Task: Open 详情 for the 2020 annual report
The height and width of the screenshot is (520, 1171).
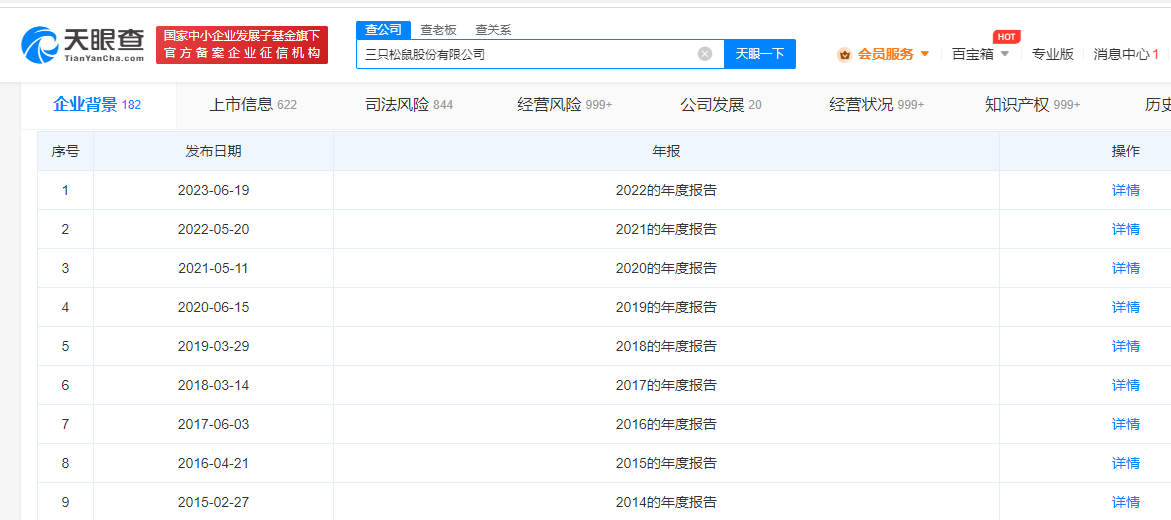Action: [1126, 267]
